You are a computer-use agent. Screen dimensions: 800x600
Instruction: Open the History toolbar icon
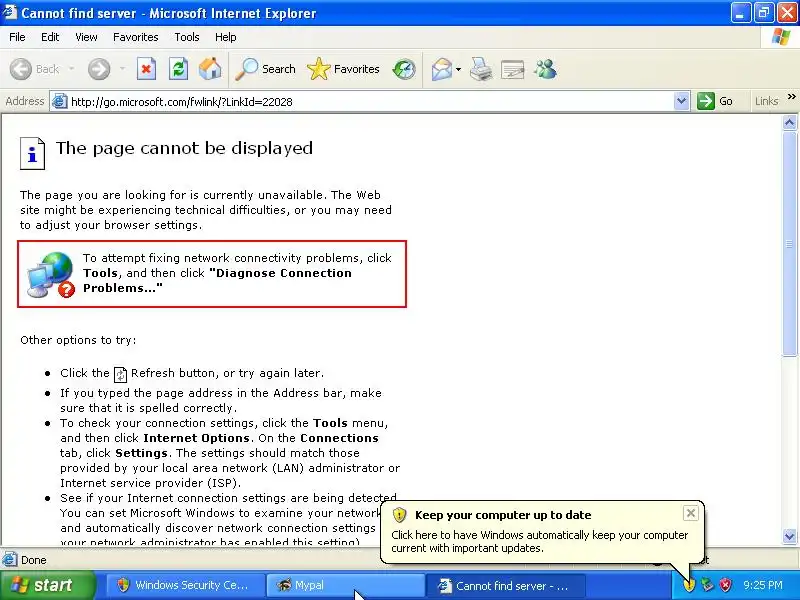(404, 69)
